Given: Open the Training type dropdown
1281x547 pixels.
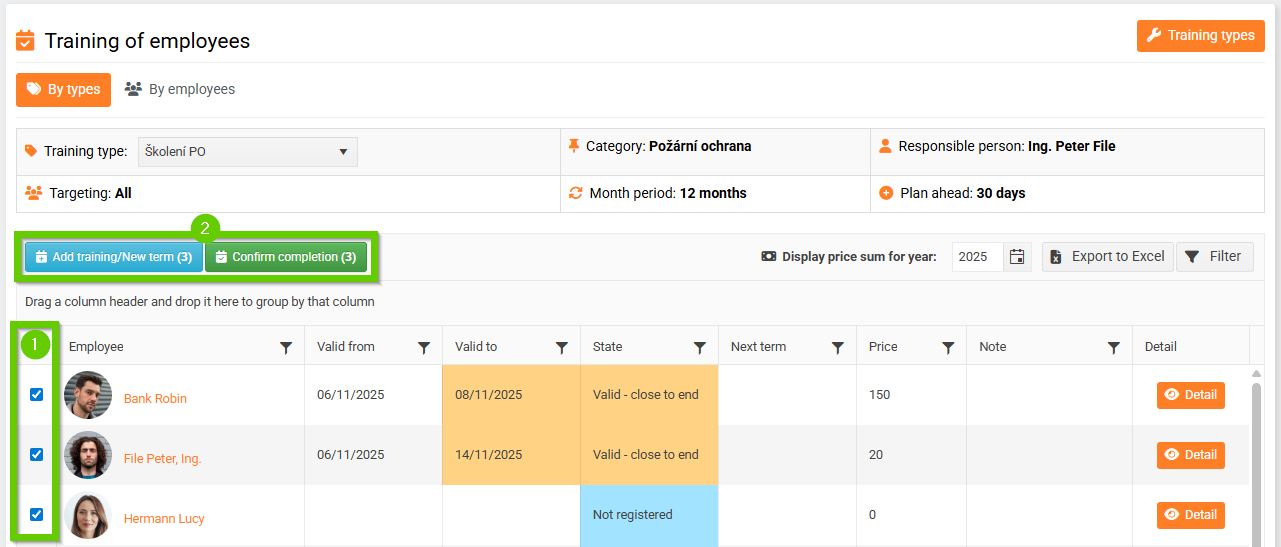Looking at the screenshot, I should (247, 152).
